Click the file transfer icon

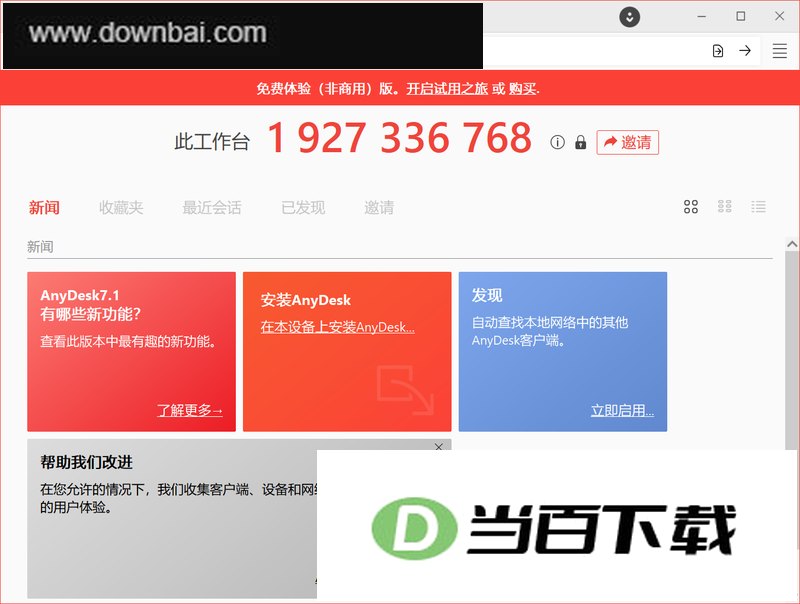718,51
